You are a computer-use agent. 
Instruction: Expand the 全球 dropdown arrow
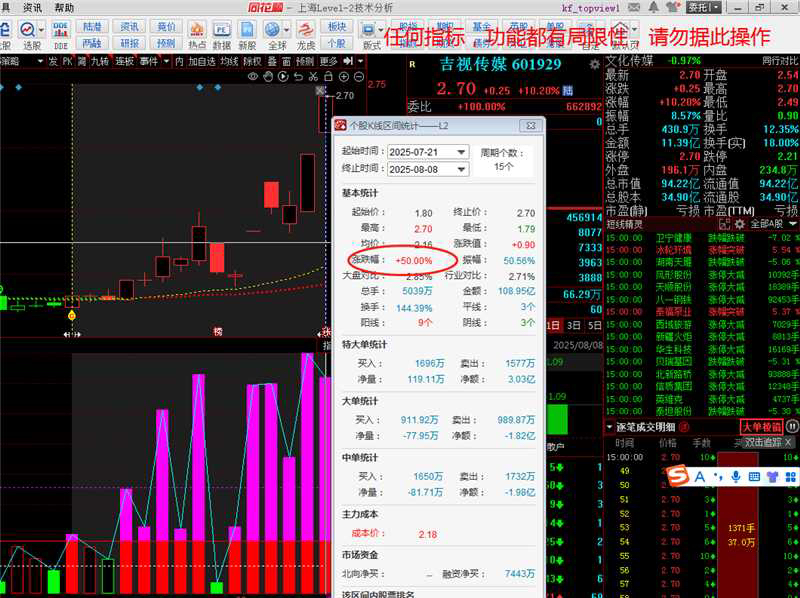(286, 30)
